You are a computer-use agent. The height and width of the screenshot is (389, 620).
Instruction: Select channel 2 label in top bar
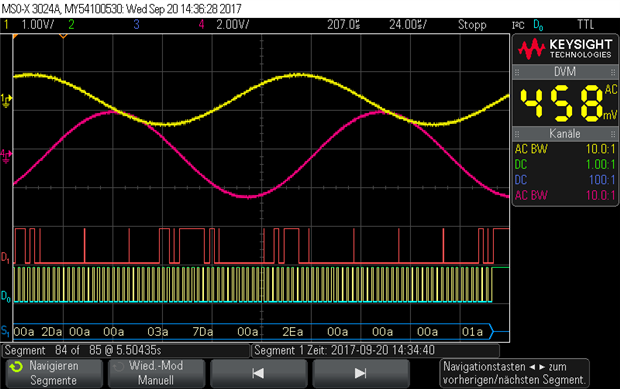[x=71, y=25]
